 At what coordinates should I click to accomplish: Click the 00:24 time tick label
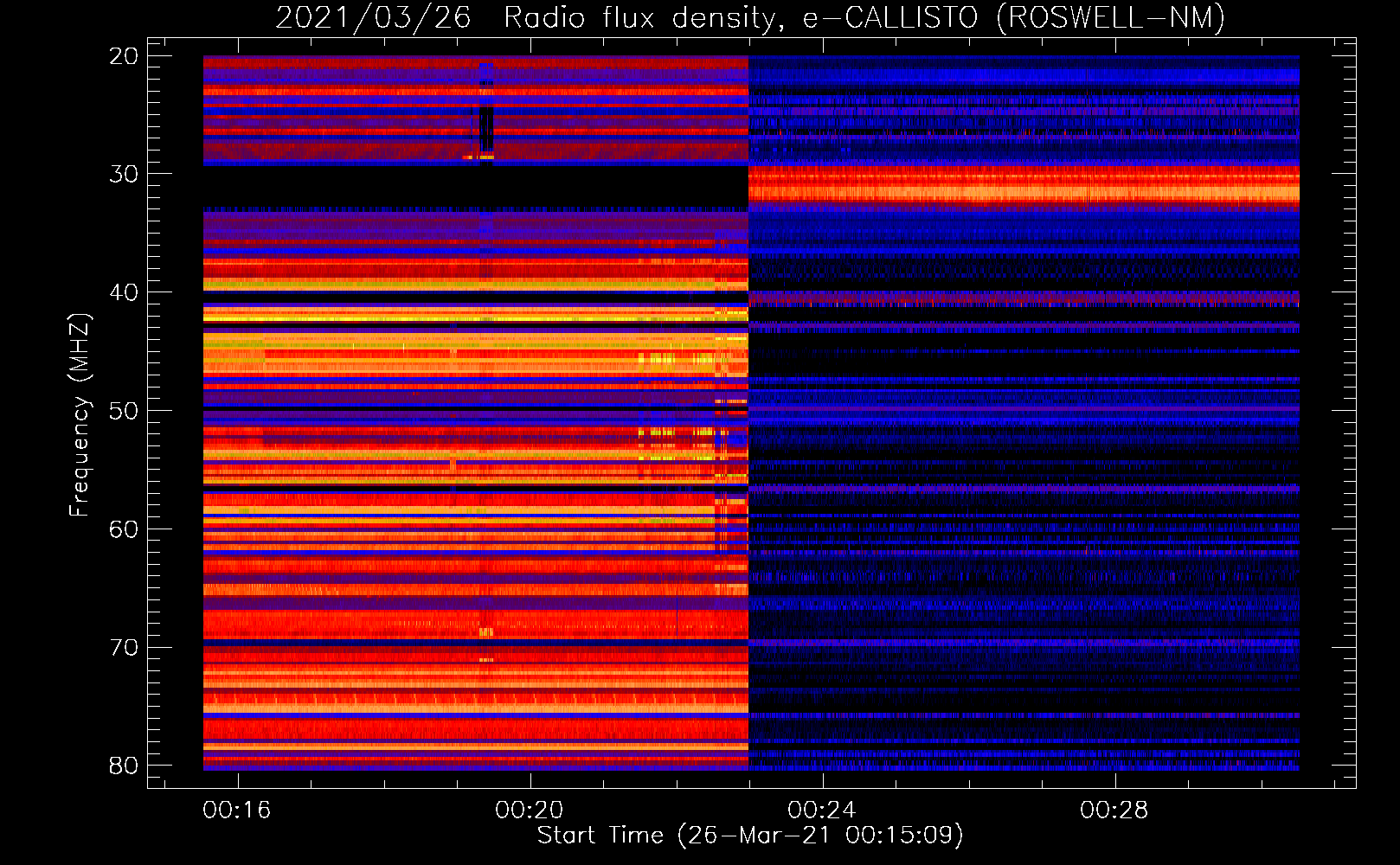[x=822, y=811]
